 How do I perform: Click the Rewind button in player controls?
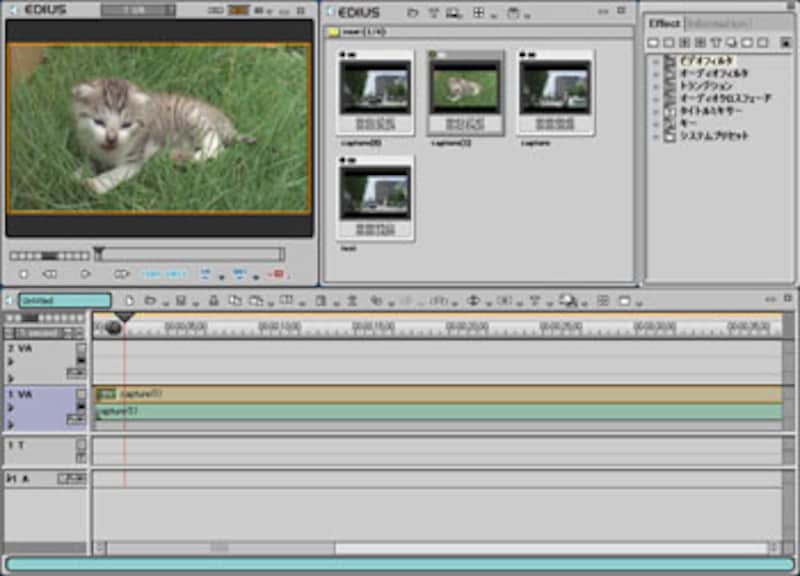pyautogui.click(x=49, y=274)
